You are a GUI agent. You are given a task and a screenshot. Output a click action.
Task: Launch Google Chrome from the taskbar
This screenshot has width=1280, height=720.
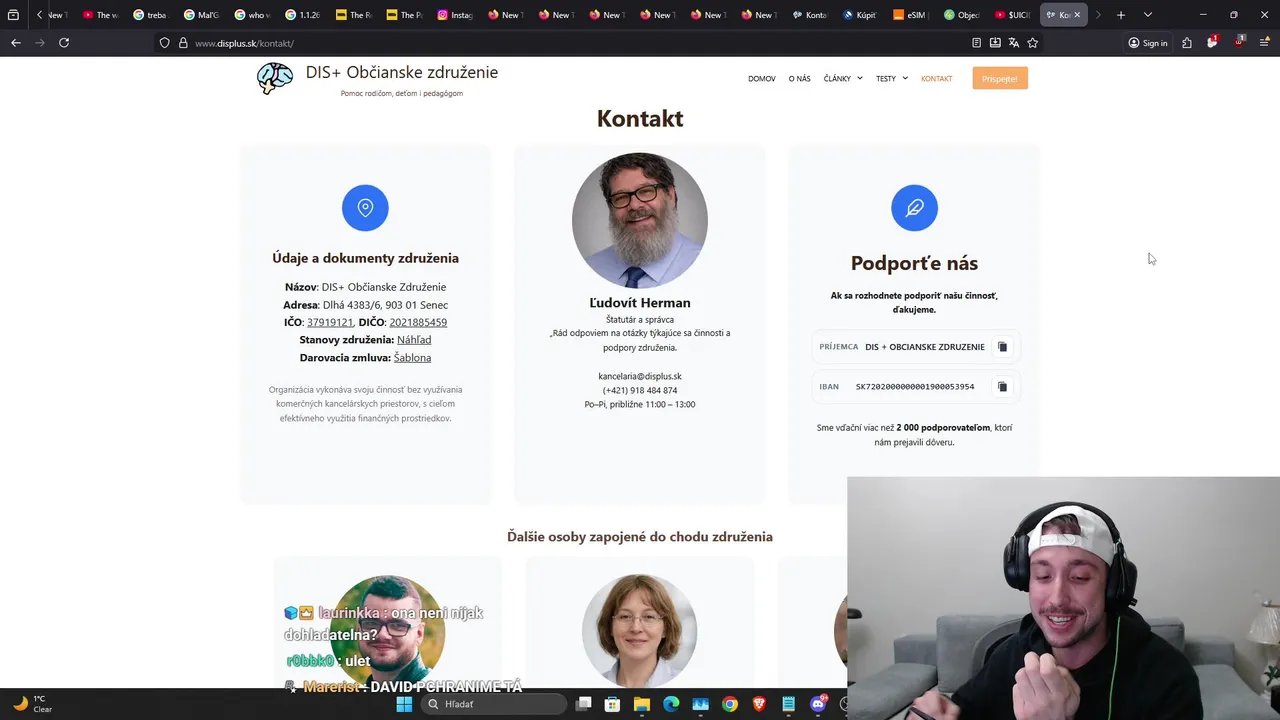pos(730,704)
